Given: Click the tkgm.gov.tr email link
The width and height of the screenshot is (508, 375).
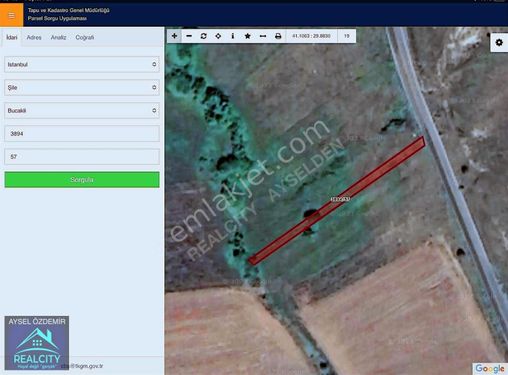Looking at the screenshot, I should pos(82,366).
